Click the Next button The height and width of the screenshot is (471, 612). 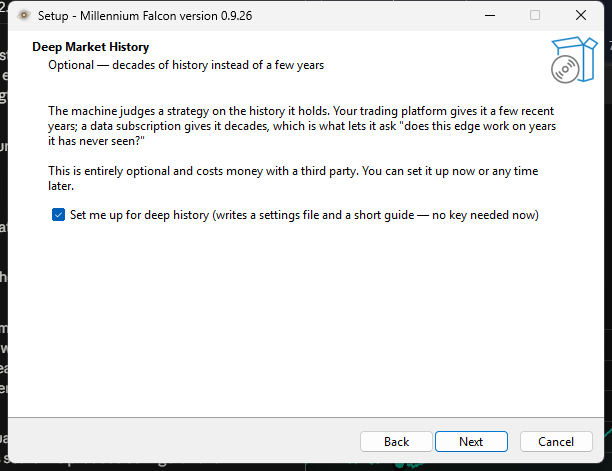click(471, 442)
